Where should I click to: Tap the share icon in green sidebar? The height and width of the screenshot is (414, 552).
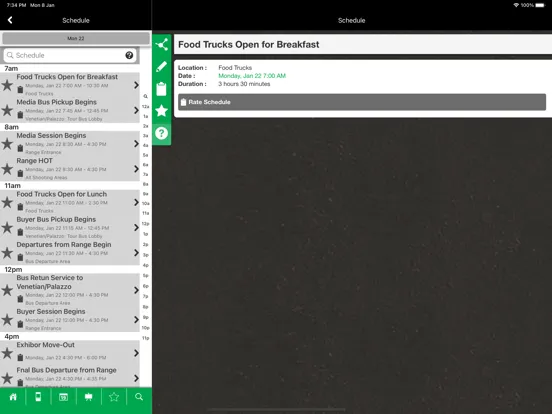click(162, 45)
